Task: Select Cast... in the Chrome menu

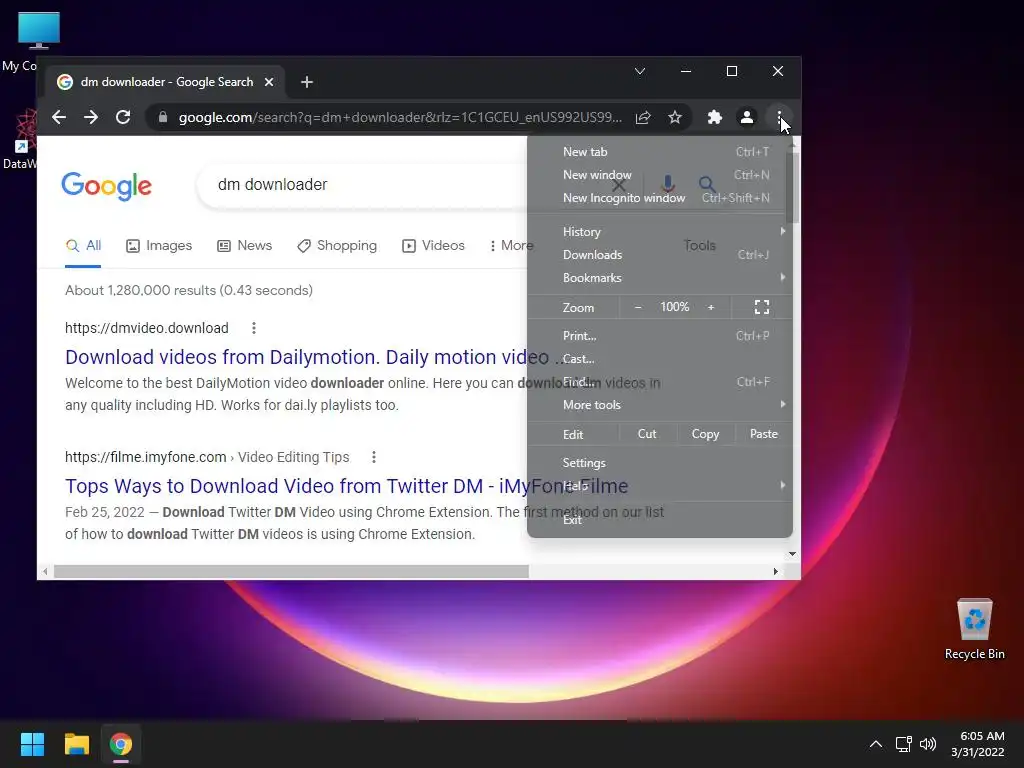Action: pyautogui.click(x=660, y=359)
